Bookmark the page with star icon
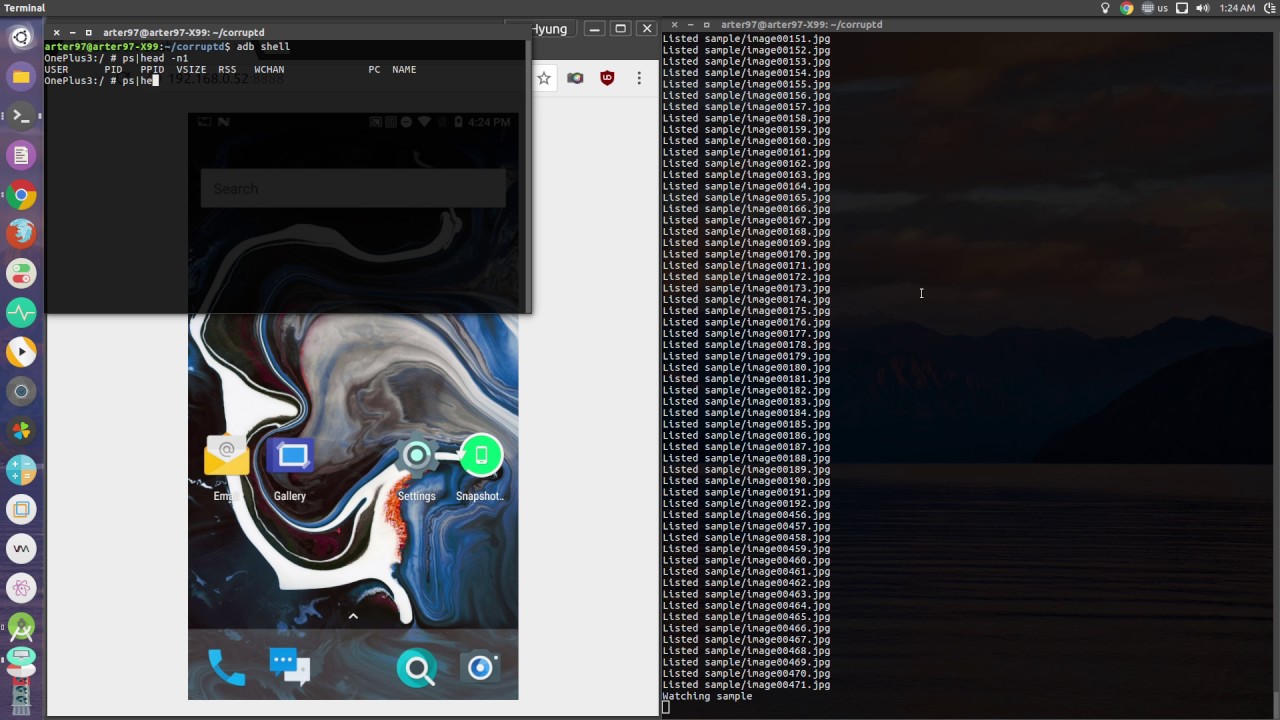The image size is (1280, 720). click(544, 78)
